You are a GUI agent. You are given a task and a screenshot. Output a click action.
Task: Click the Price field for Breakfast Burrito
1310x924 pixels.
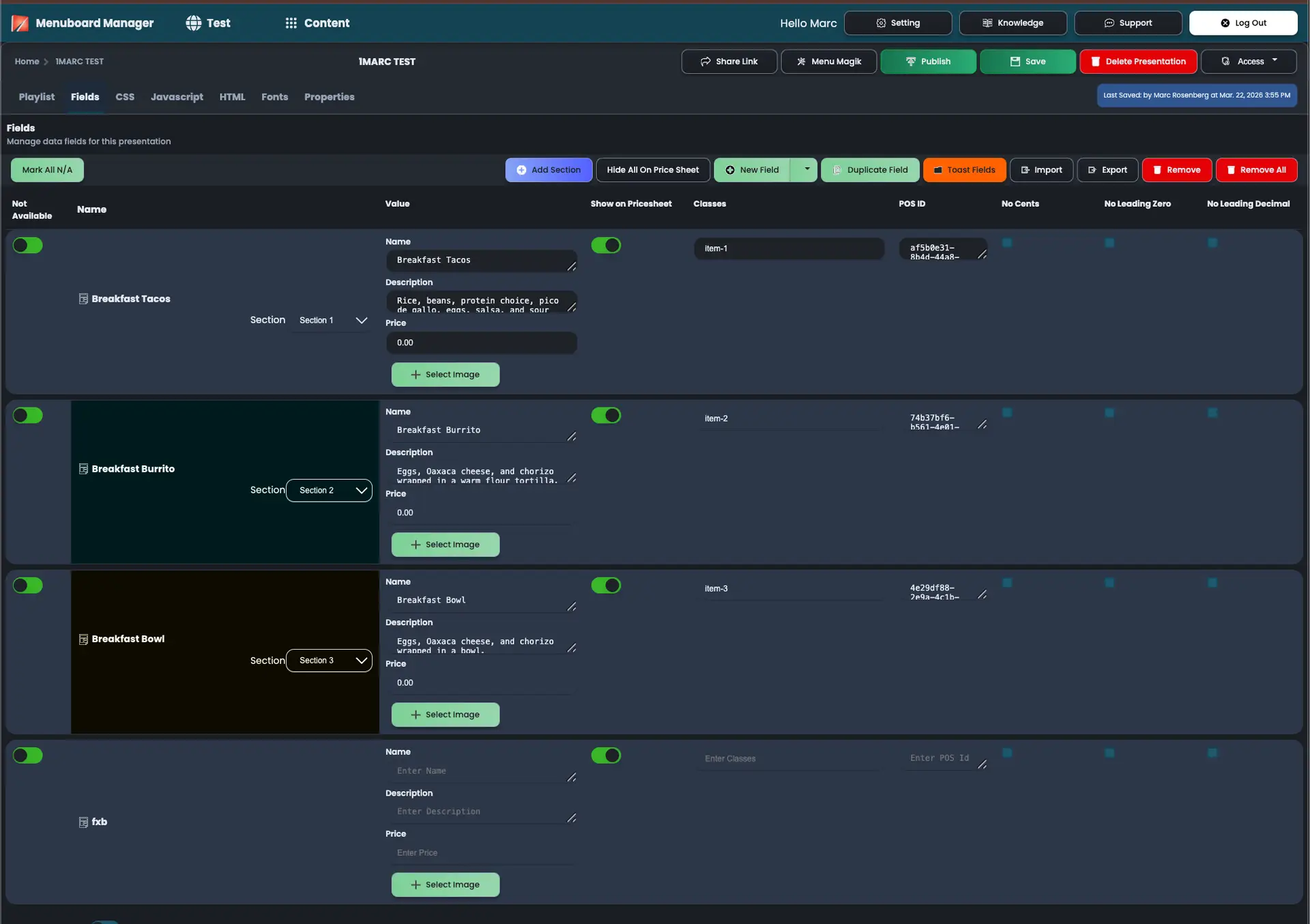[x=482, y=512]
